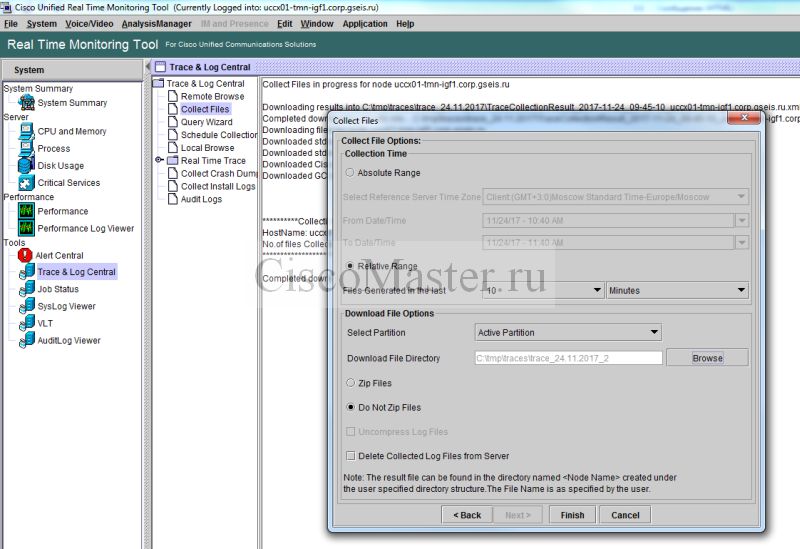The height and width of the screenshot is (549, 800).
Task: Open Job Status icon
Action: (x=27, y=289)
